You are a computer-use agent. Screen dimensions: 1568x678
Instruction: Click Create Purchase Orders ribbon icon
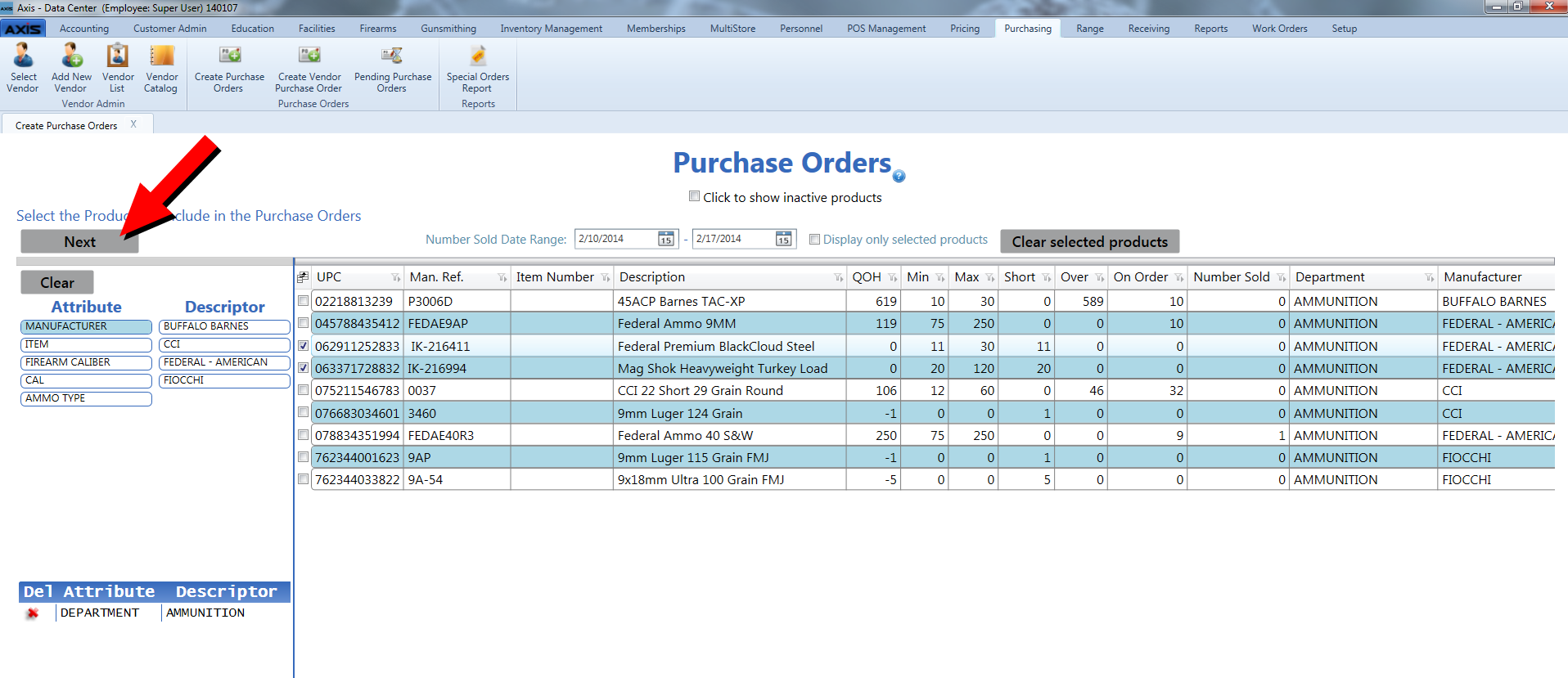[x=229, y=68]
